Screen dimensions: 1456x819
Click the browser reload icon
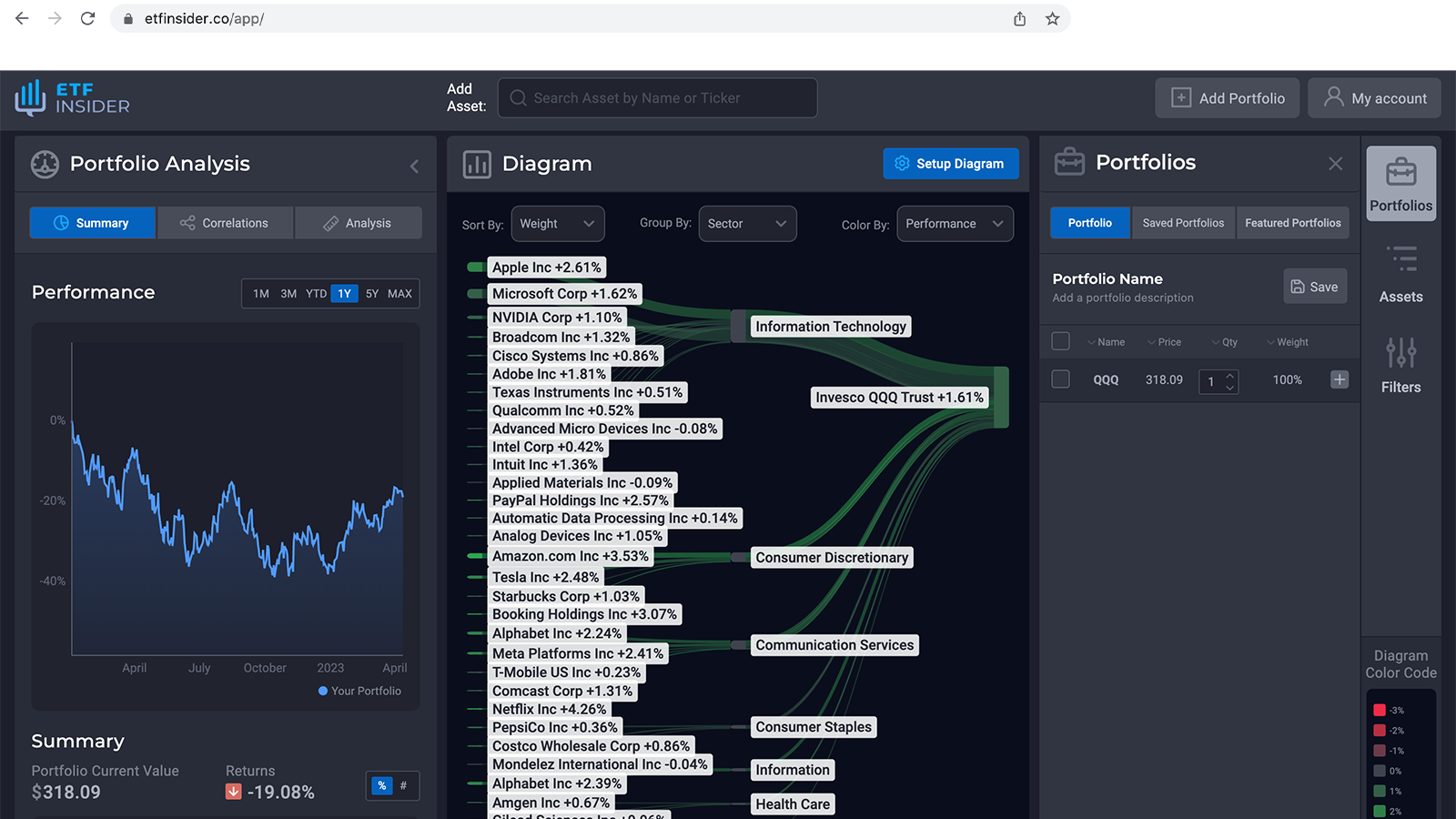pos(87,18)
